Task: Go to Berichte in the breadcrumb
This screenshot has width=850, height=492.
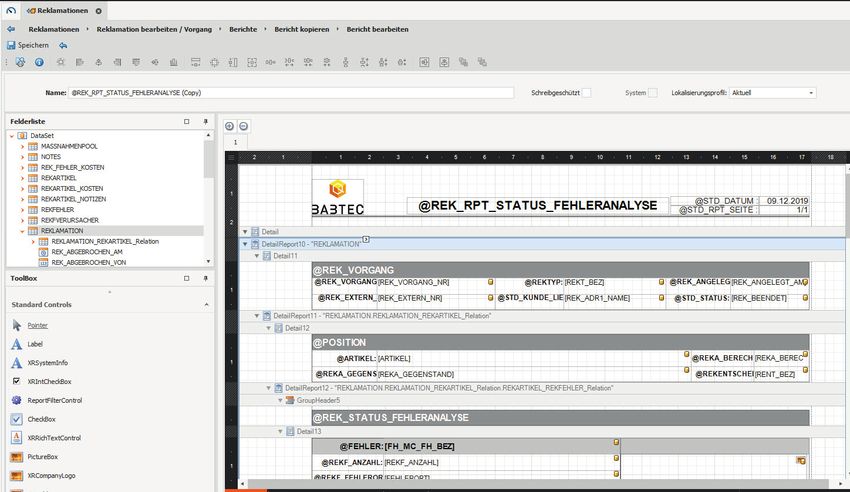Action: click(x=242, y=29)
